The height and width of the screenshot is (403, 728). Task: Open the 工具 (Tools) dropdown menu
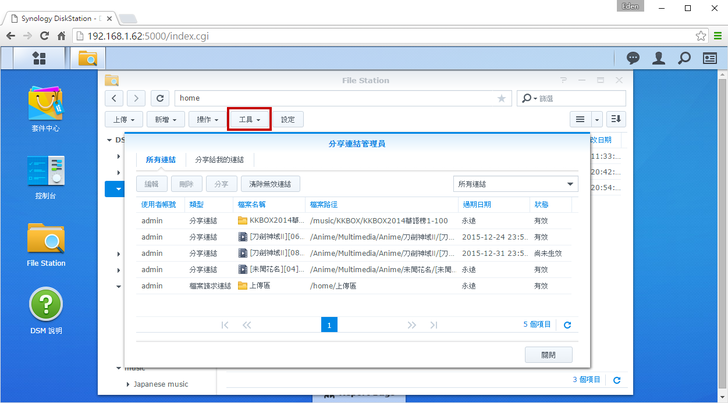(x=249, y=119)
